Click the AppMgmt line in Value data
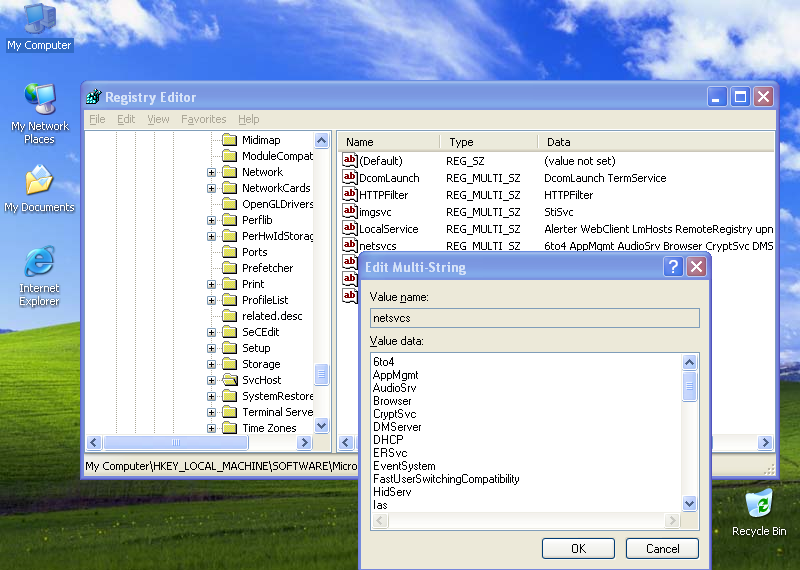Screen dimensions: 800x570 pos(395,375)
